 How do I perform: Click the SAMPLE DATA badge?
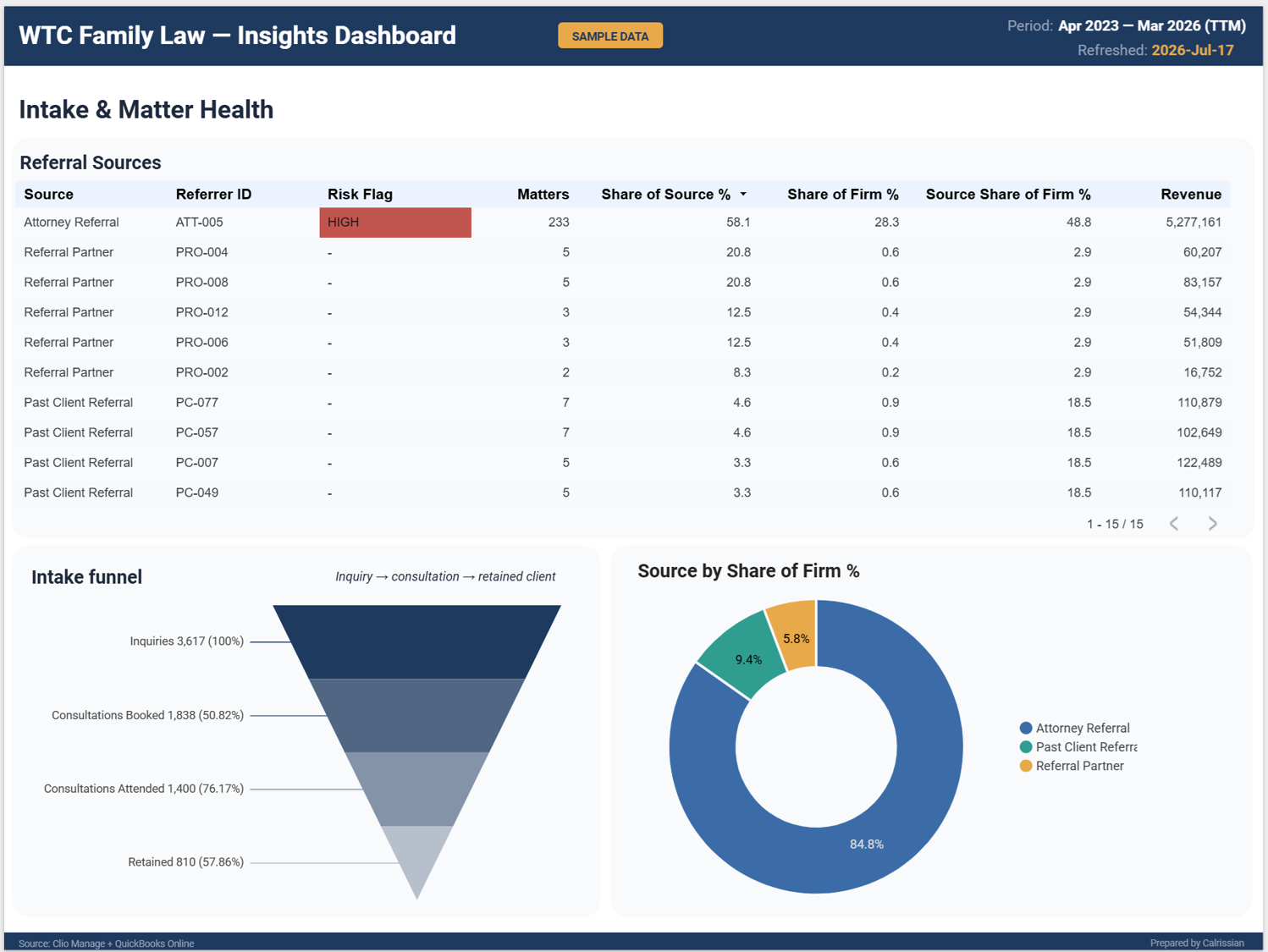610,36
